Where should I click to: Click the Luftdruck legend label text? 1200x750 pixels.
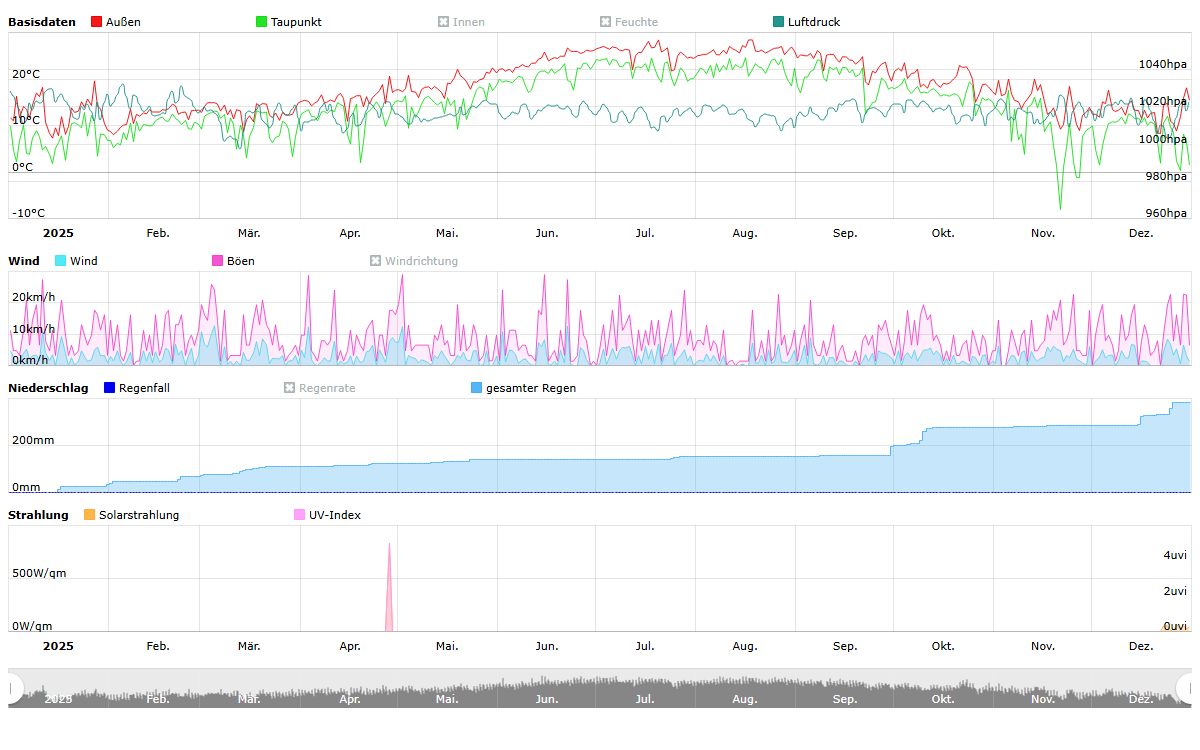coord(814,22)
